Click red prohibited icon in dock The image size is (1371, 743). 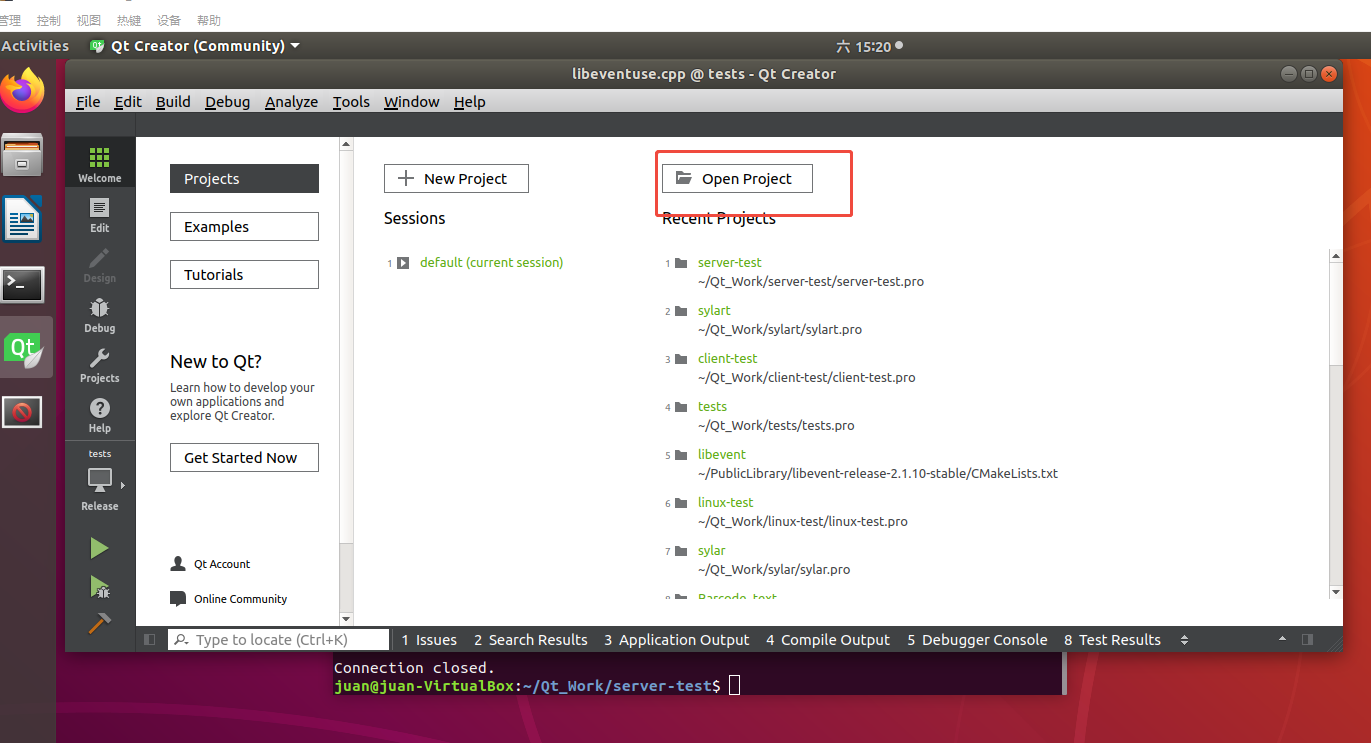point(23,412)
